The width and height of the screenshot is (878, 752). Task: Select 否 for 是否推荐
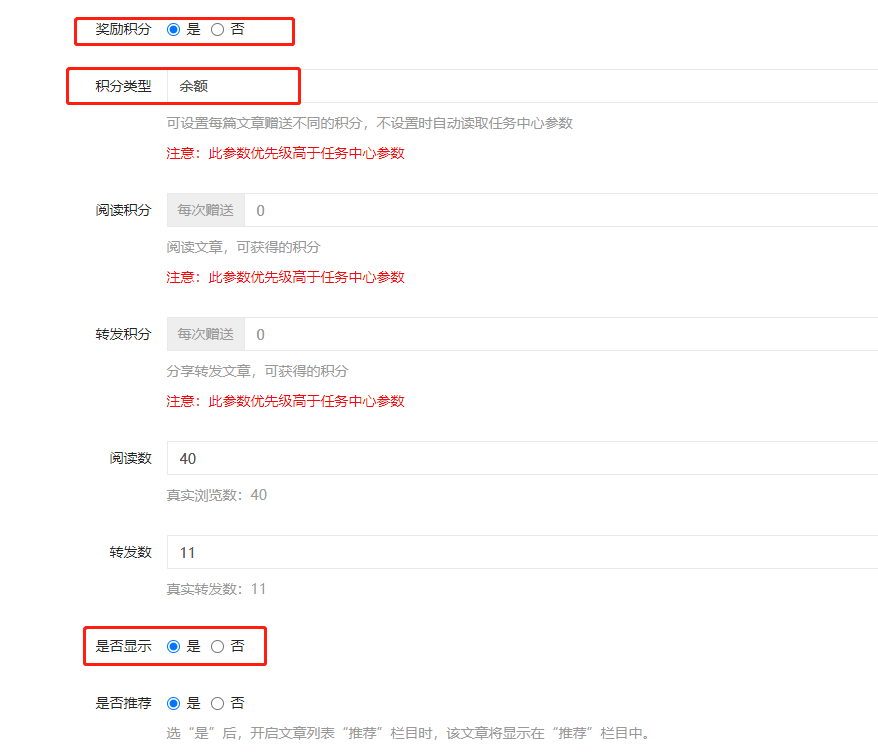coord(217,703)
